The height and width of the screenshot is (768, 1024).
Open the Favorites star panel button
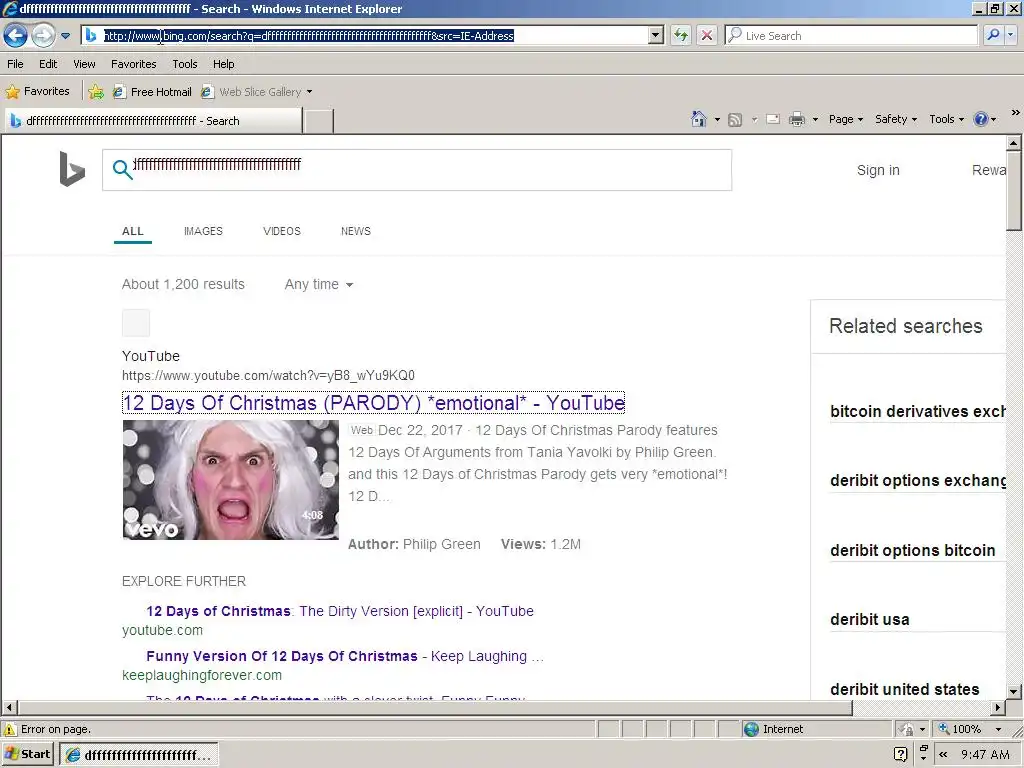(x=37, y=91)
